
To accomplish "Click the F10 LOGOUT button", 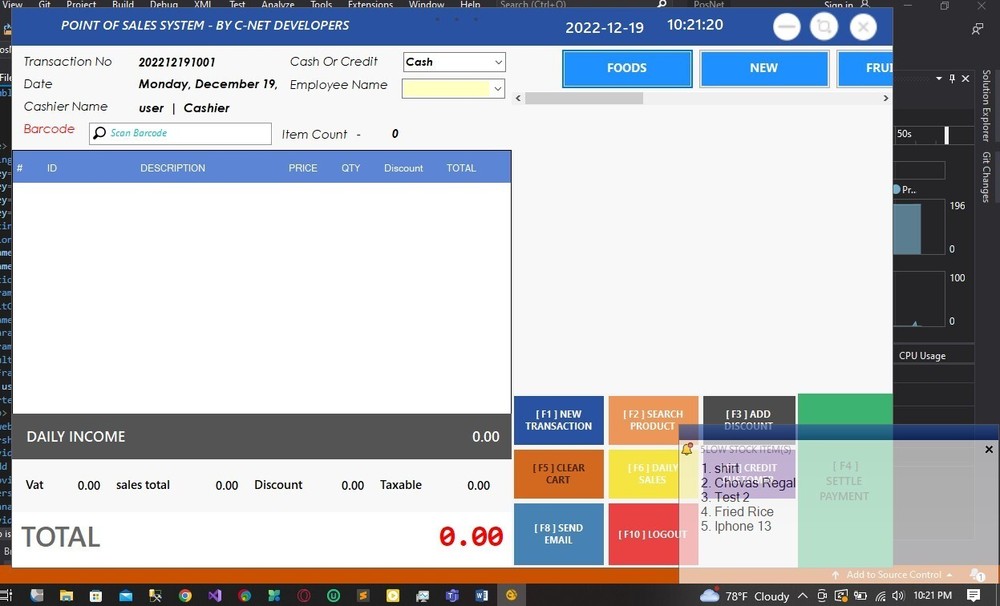I will [653, 534].
